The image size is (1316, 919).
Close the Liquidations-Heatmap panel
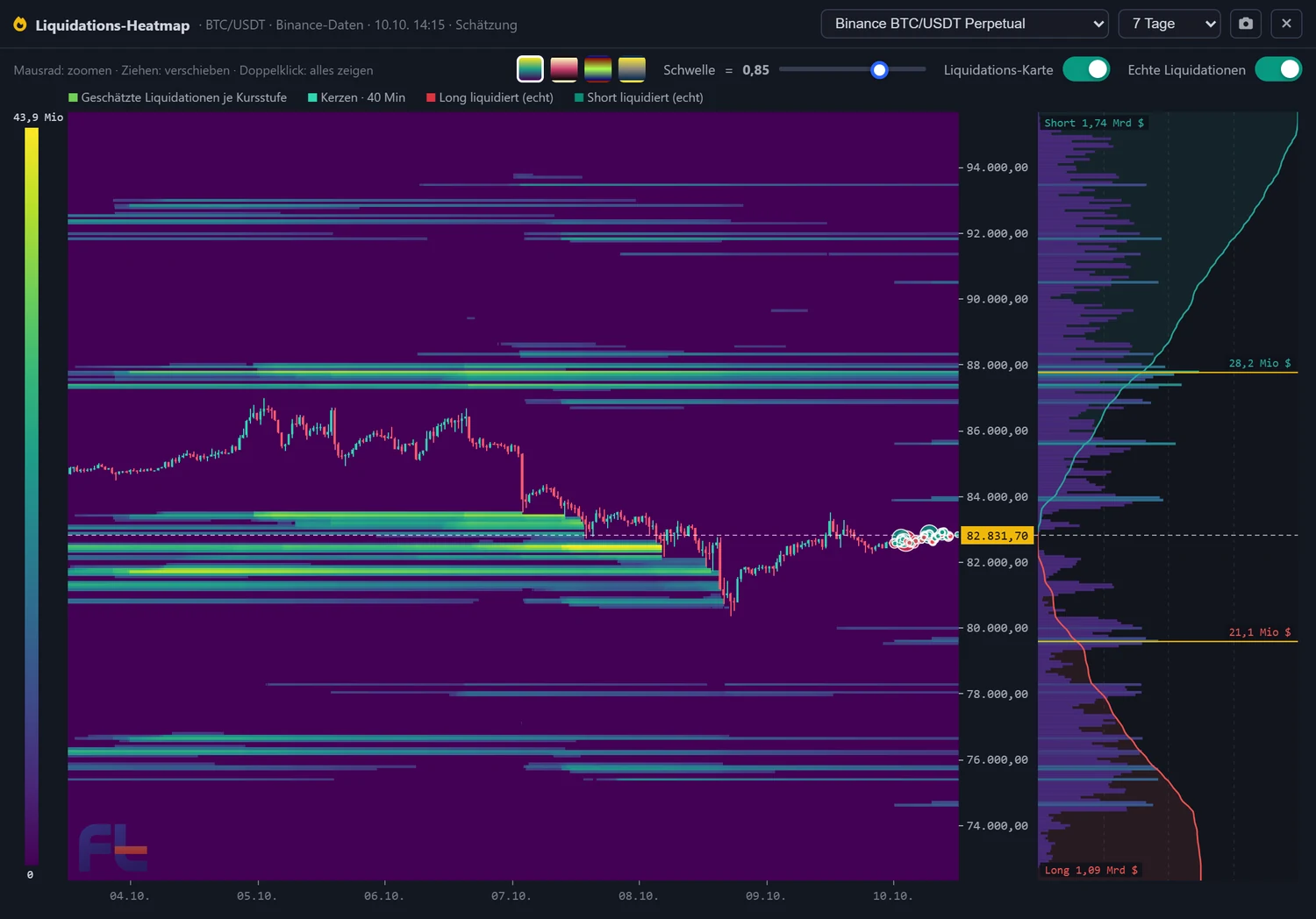tap(1286, 24)
